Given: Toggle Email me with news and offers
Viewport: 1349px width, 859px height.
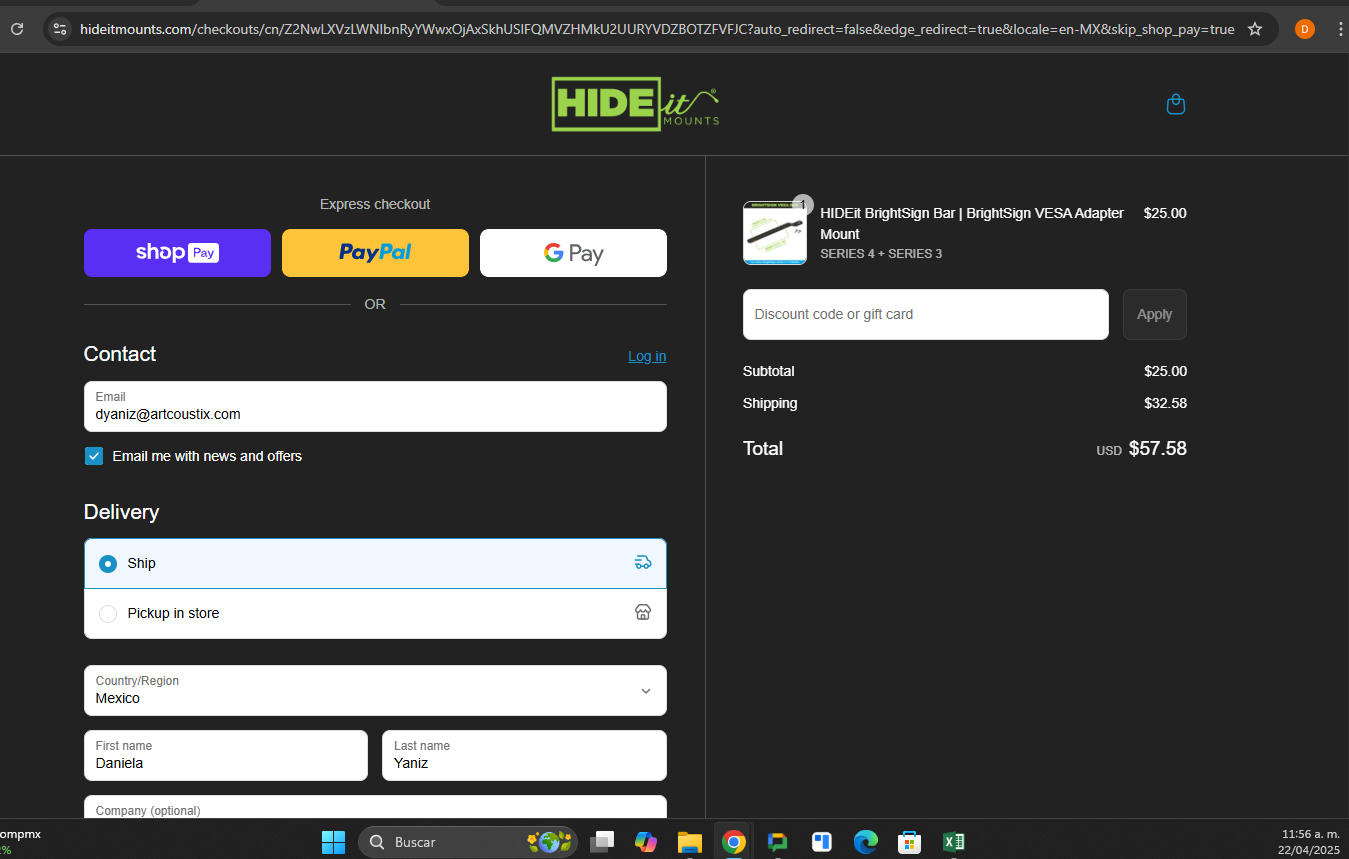Looking at the screenshot, I should [x=94, y=456].
